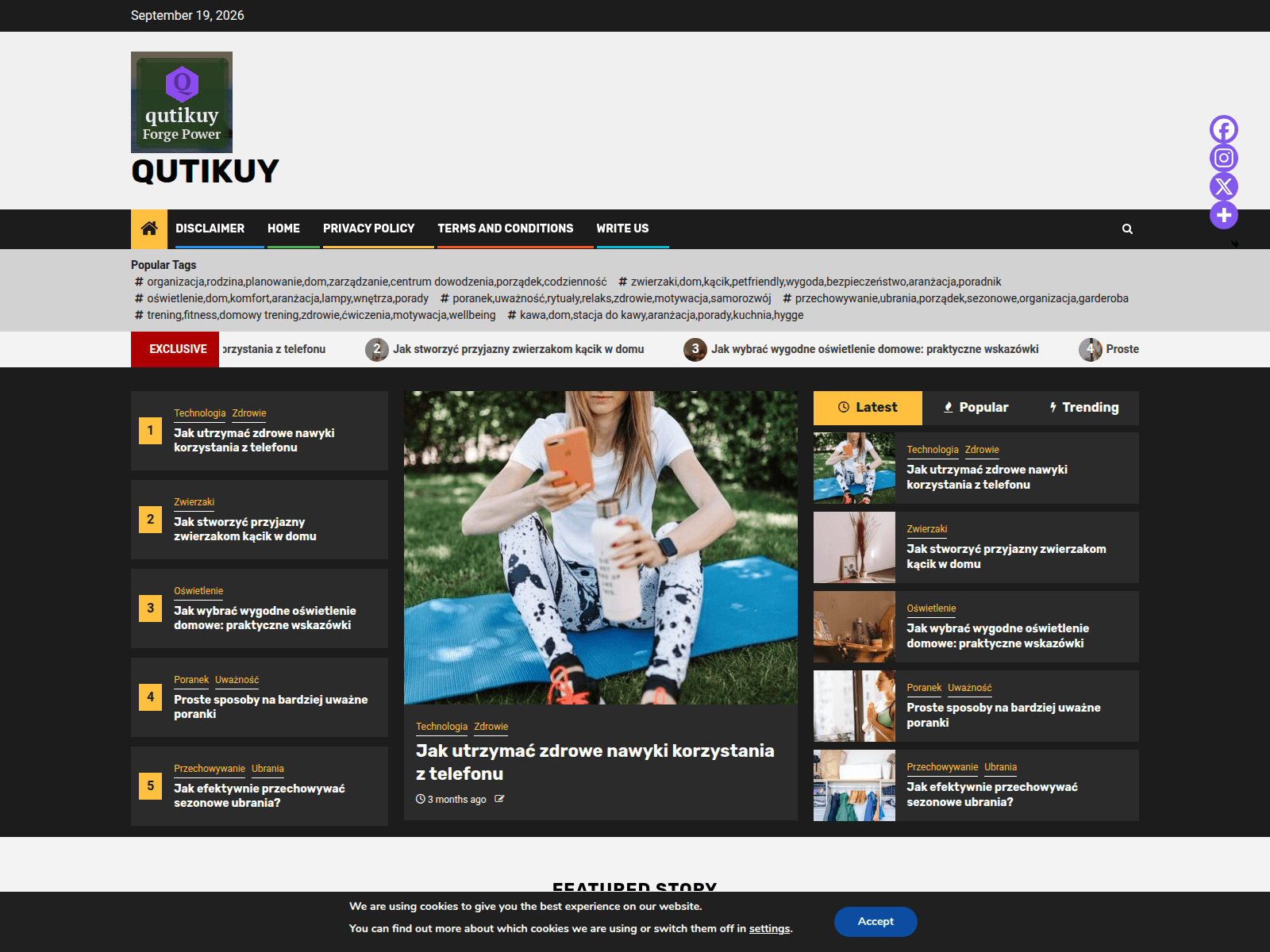Viewport: 1270px width, 952px height.
Task: Open Technologia category under featured image
Action: 442,727
